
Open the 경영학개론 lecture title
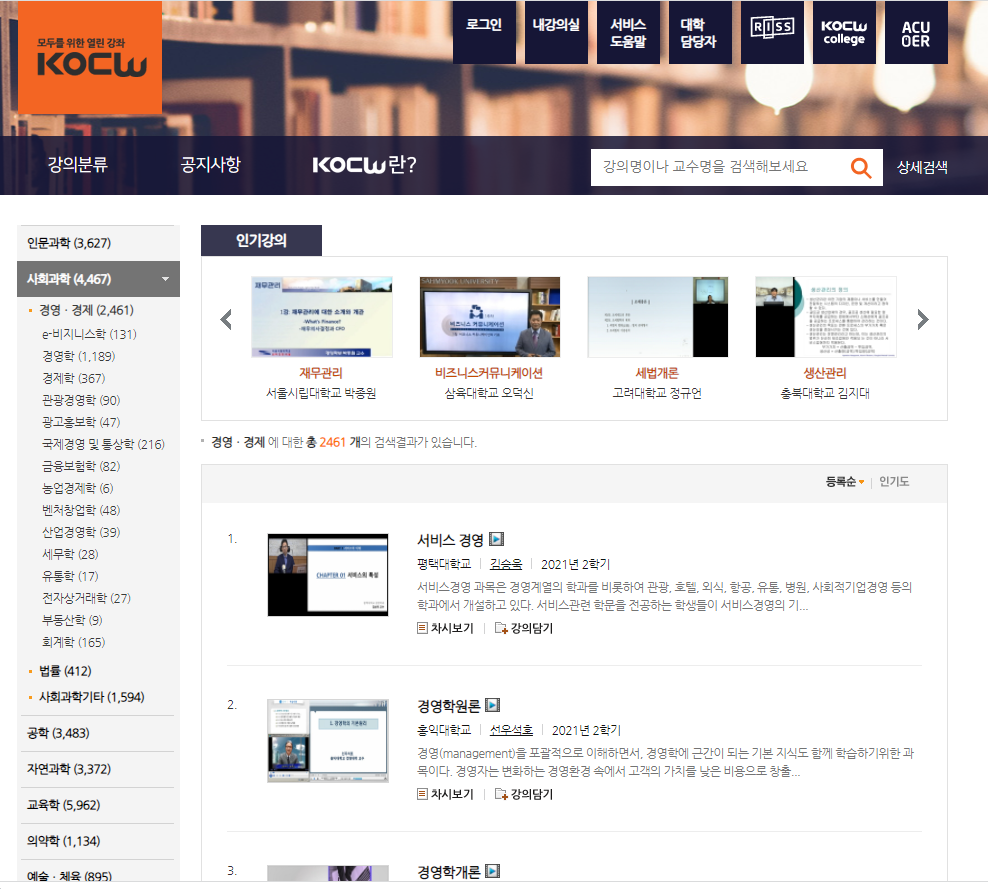[449, 872]
